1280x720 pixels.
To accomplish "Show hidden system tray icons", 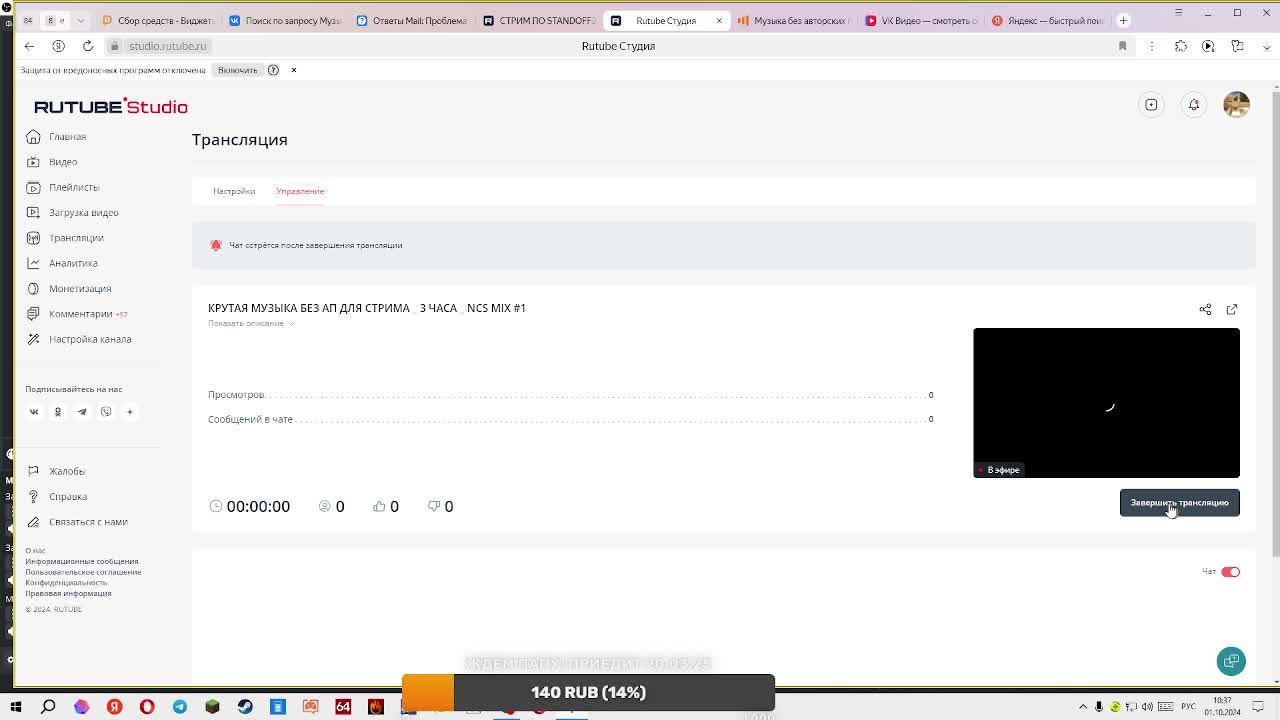I will [x=1081, y=707].
